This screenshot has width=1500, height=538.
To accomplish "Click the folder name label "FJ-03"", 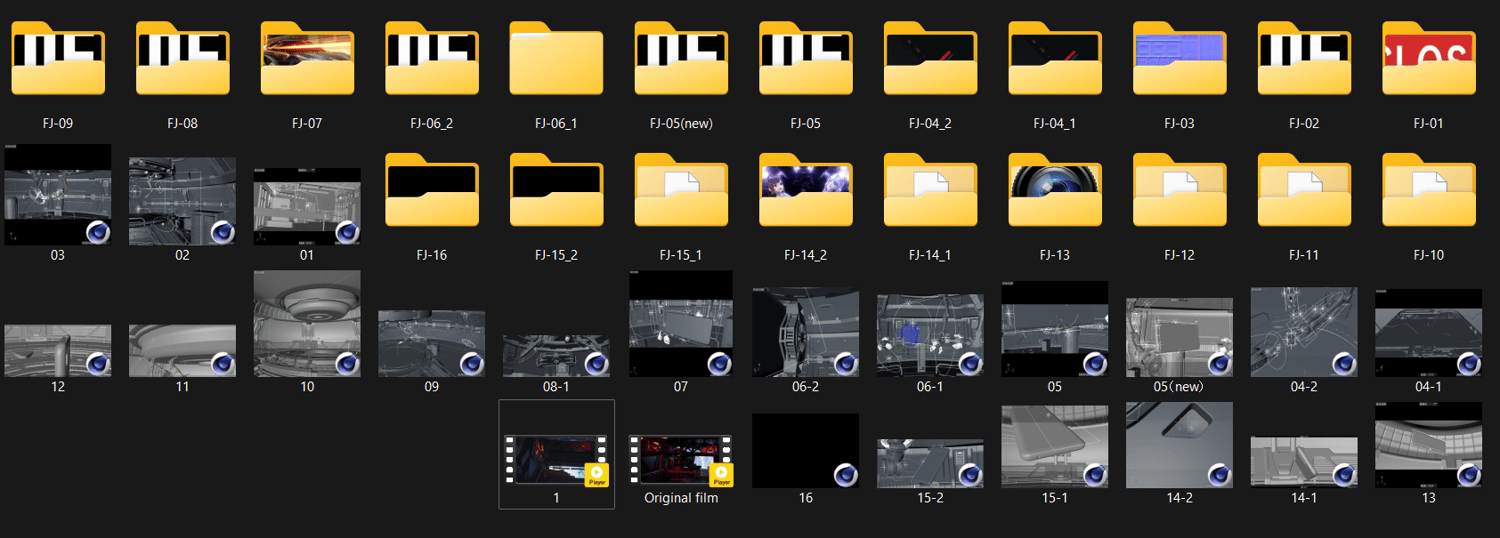I will pyautogui.click(x=1180, y=124).
